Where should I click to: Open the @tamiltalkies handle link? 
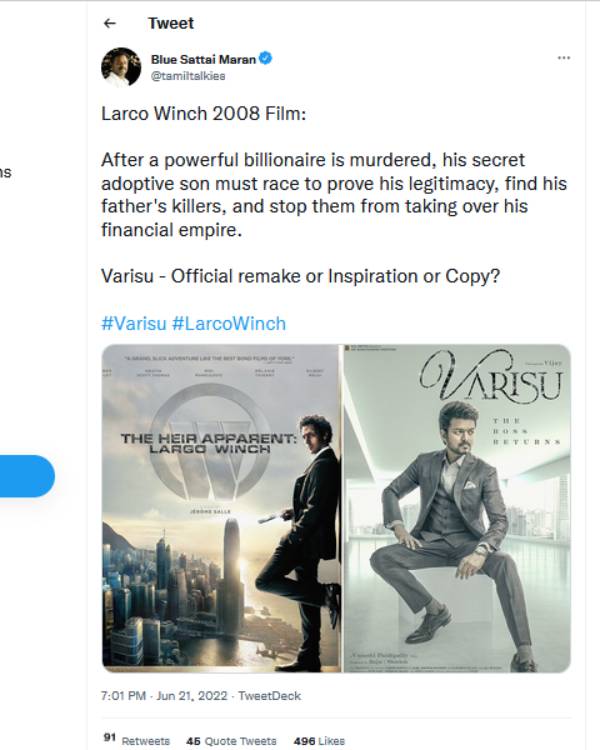point(188,76)
